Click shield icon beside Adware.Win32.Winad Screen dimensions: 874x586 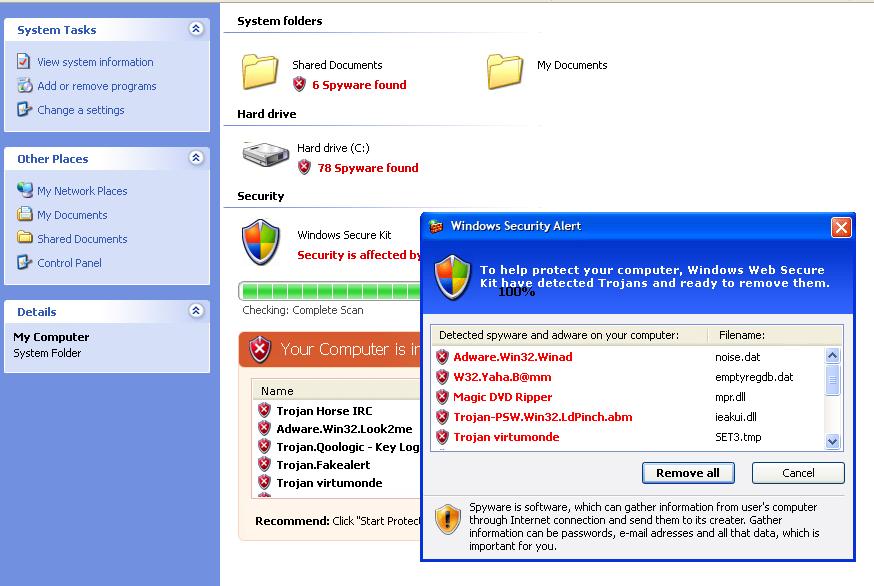click(443, 357)
